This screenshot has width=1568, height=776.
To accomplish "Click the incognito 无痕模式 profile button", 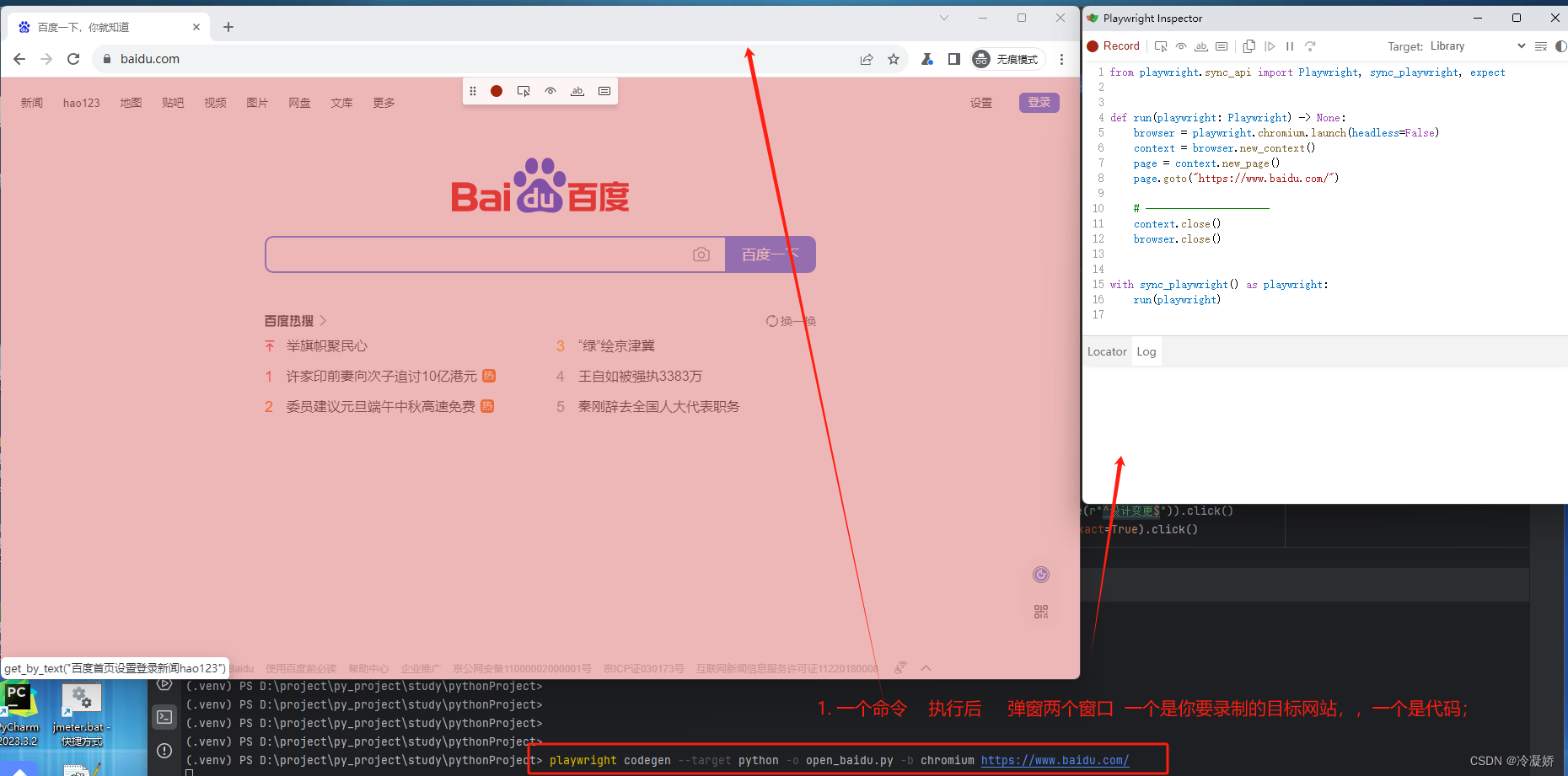I will tap(1007, 59).
